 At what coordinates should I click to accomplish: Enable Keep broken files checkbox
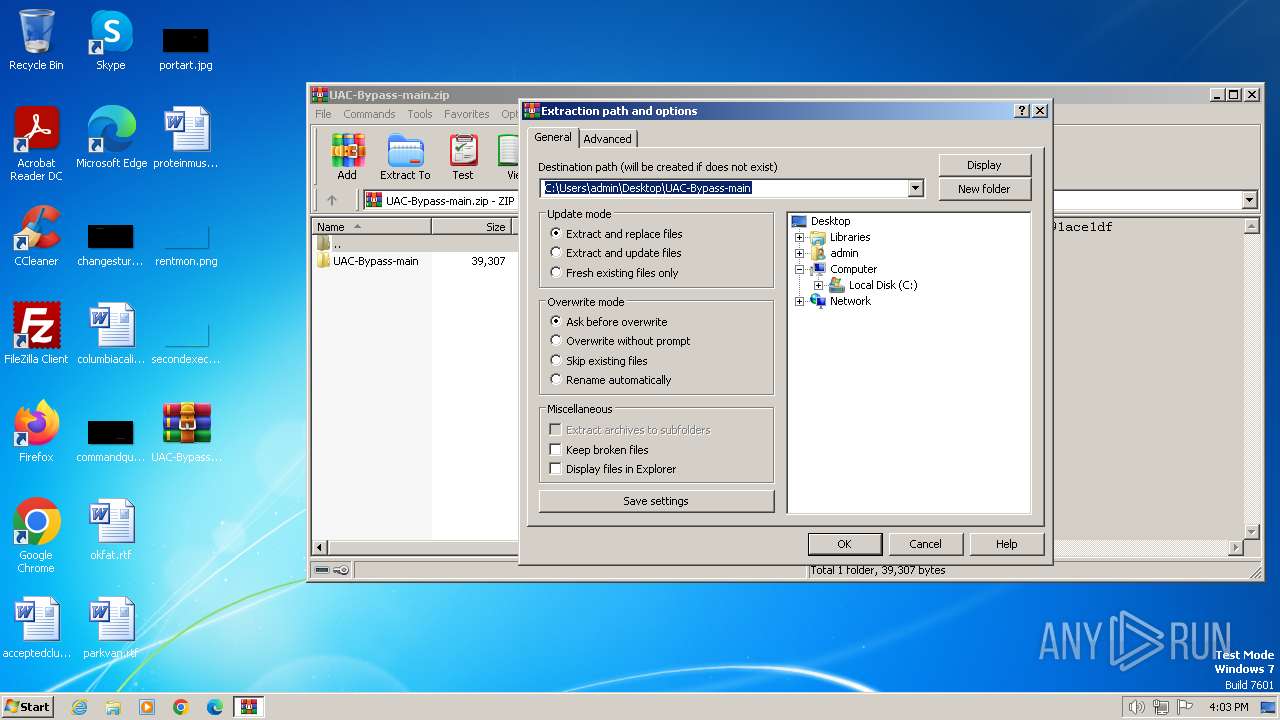[555, 450]
